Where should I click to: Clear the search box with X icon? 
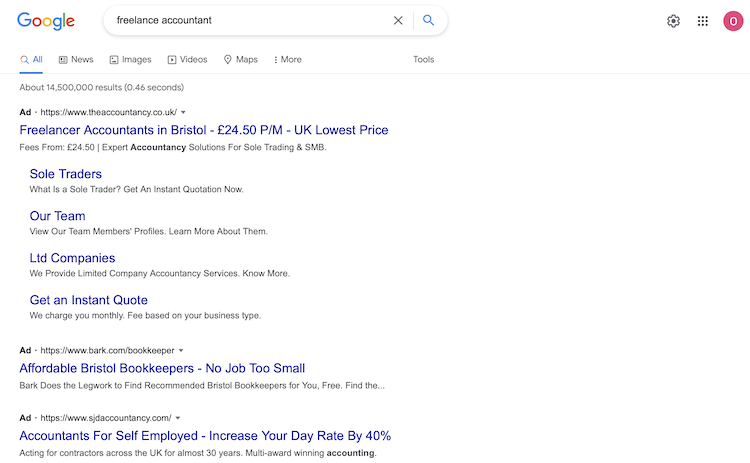coord(398,21)
